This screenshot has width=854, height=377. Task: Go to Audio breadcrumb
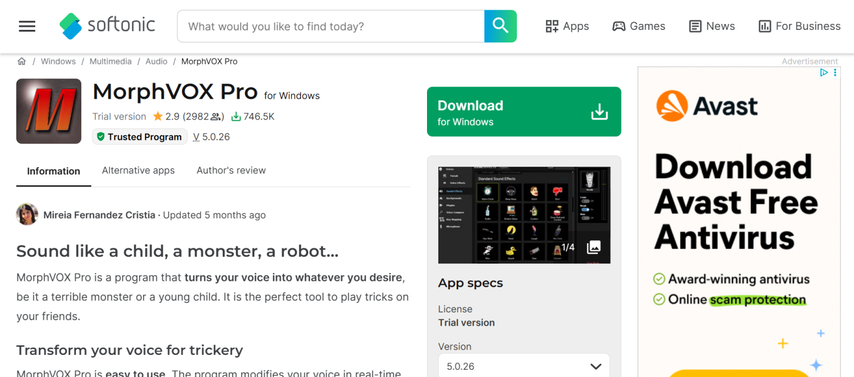coord(156,62)
